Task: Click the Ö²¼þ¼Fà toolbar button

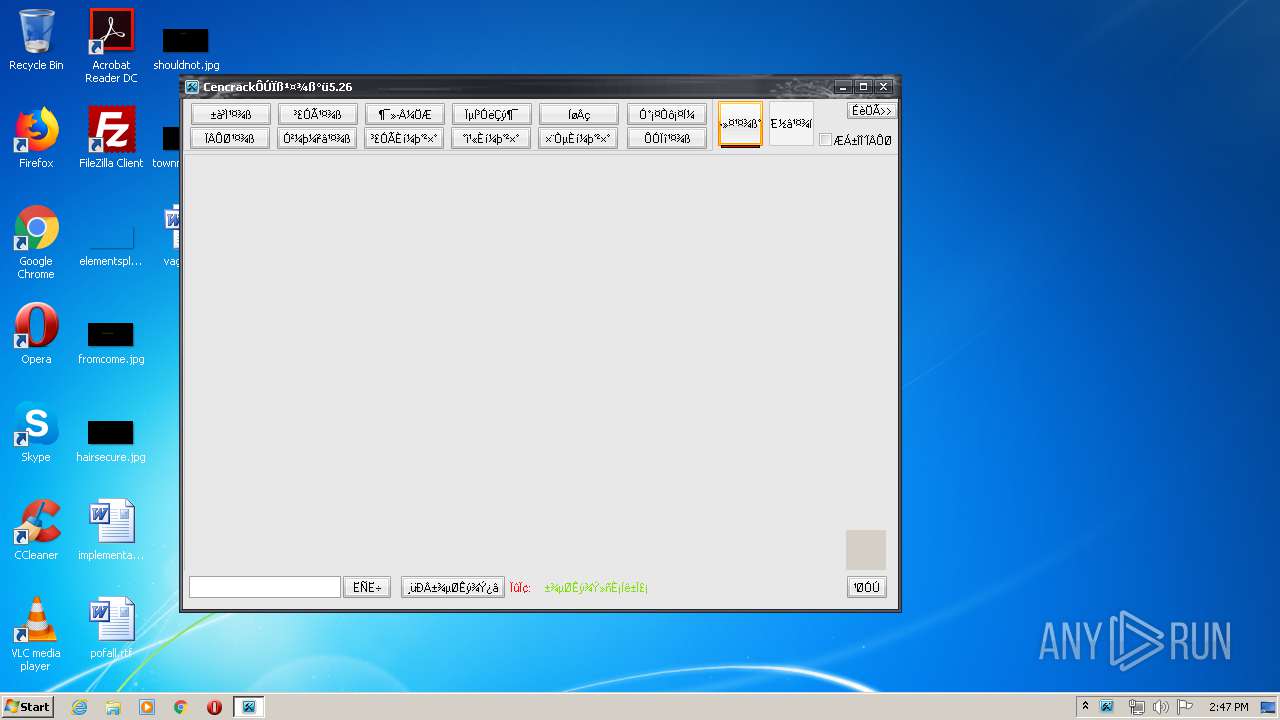Action: (x=317, y=138)
